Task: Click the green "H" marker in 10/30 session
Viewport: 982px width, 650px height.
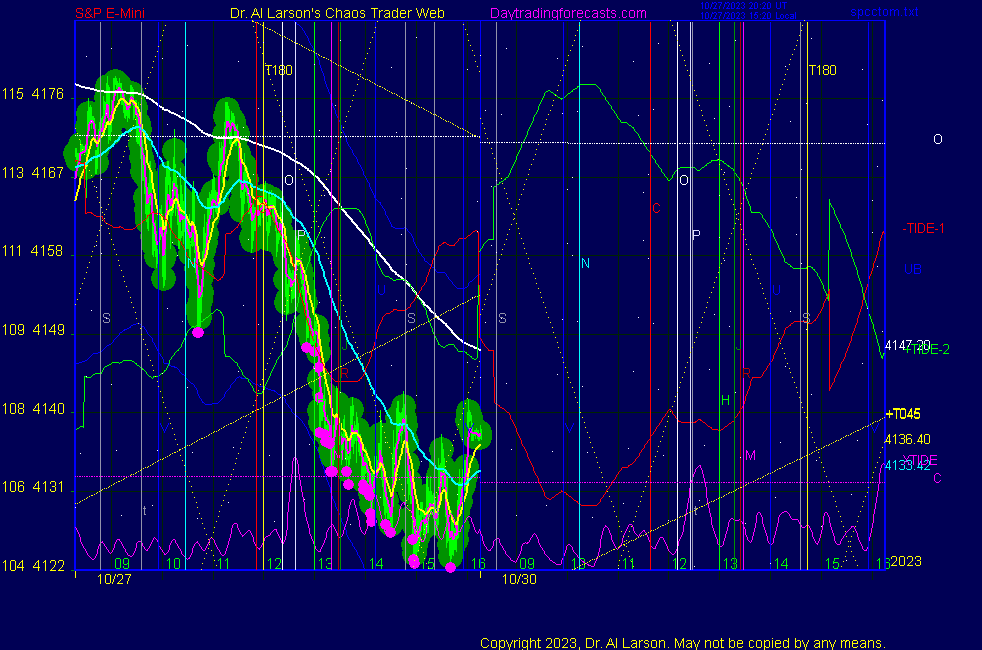Action: (725, 400)
